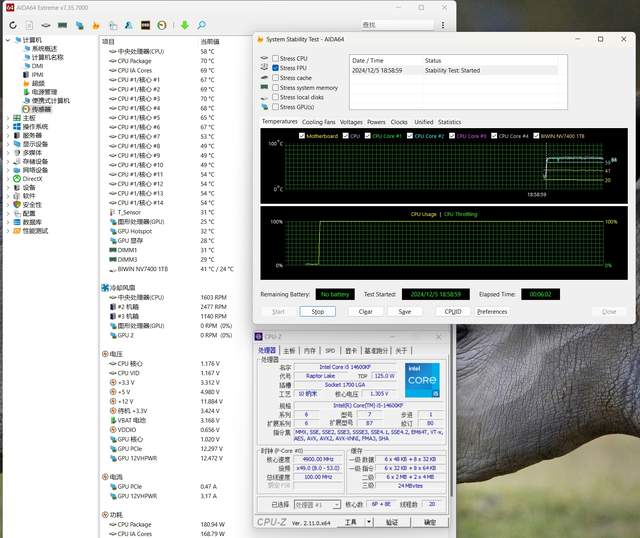Click the green download arrow toolbar icon
Viewport: 640px width, 538px height.
click(x=184, y=24)
